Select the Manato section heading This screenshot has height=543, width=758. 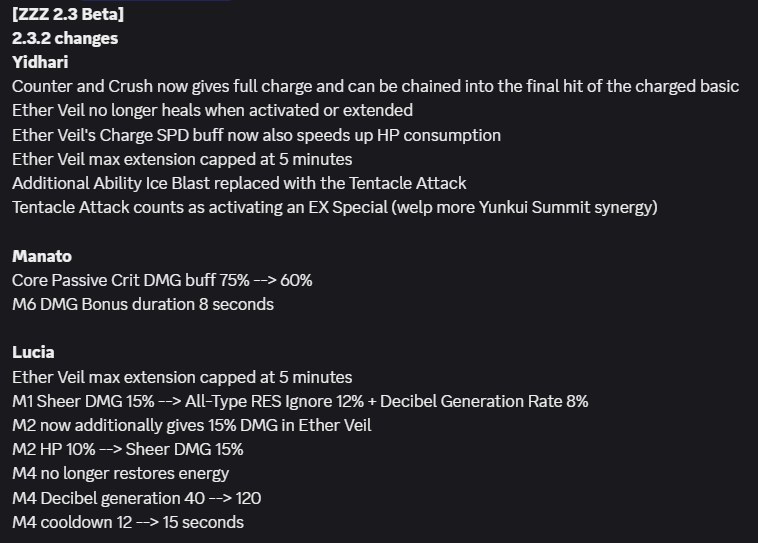coord(42,256)
